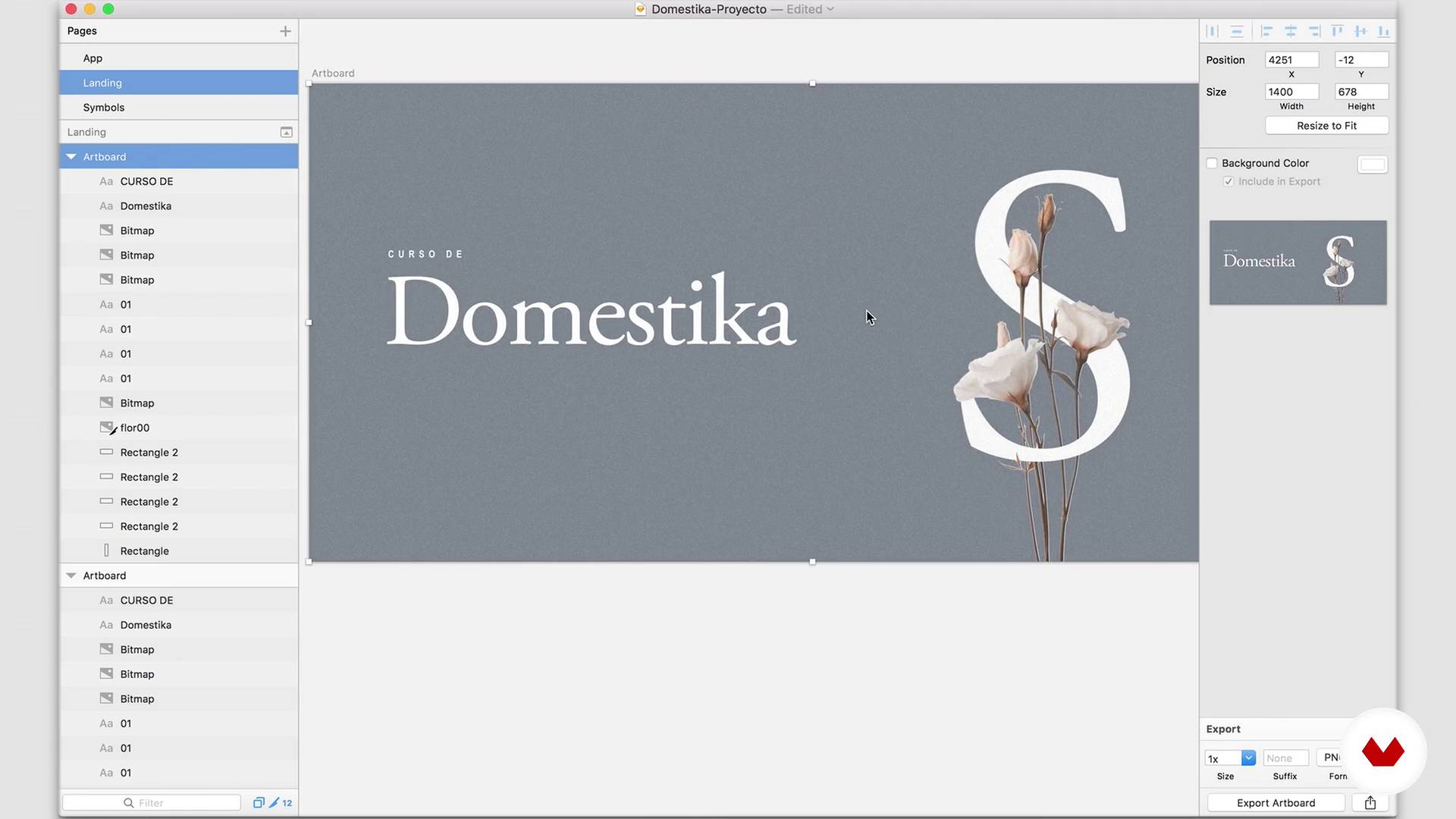Select the Bitmap layer just above flor00
This screenshot has height=819, width=1456.
tap(179, 403)
